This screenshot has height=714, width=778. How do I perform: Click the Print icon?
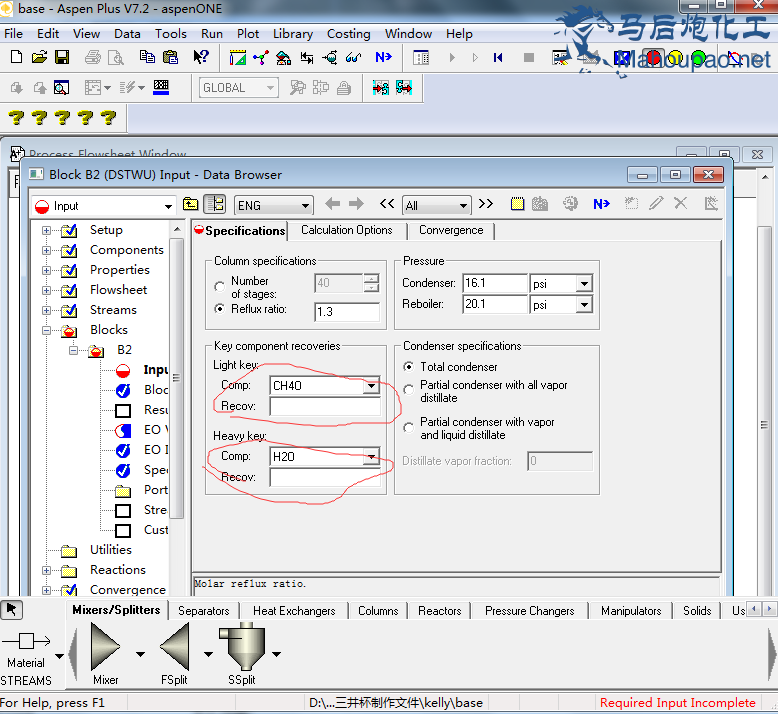point(93,58)
